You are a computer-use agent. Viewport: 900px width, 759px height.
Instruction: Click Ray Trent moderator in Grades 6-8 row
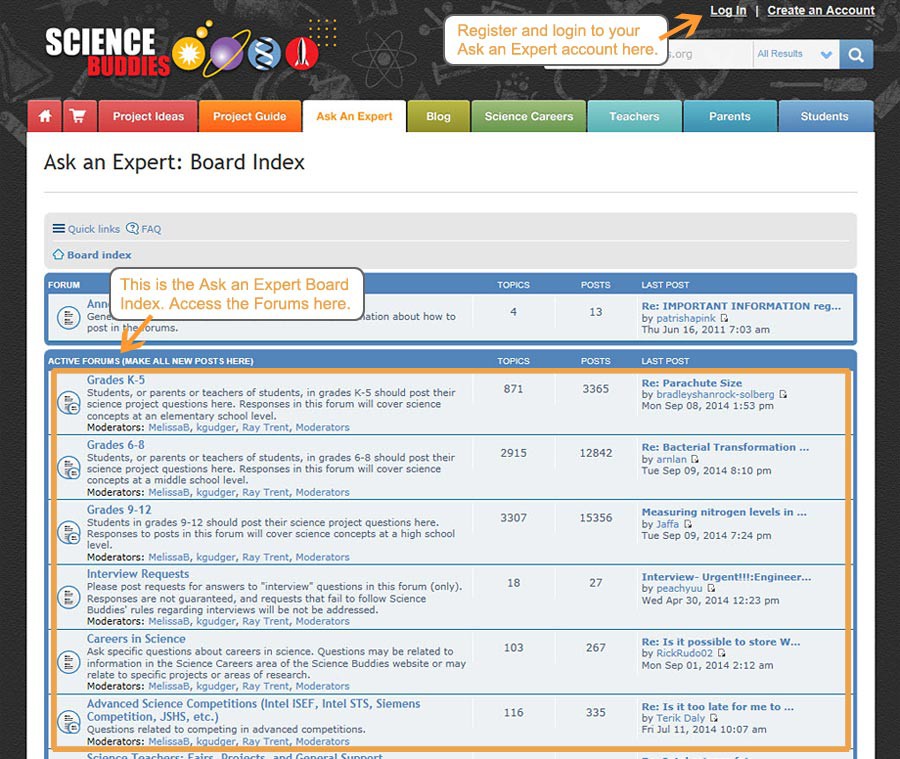(266, 492)
